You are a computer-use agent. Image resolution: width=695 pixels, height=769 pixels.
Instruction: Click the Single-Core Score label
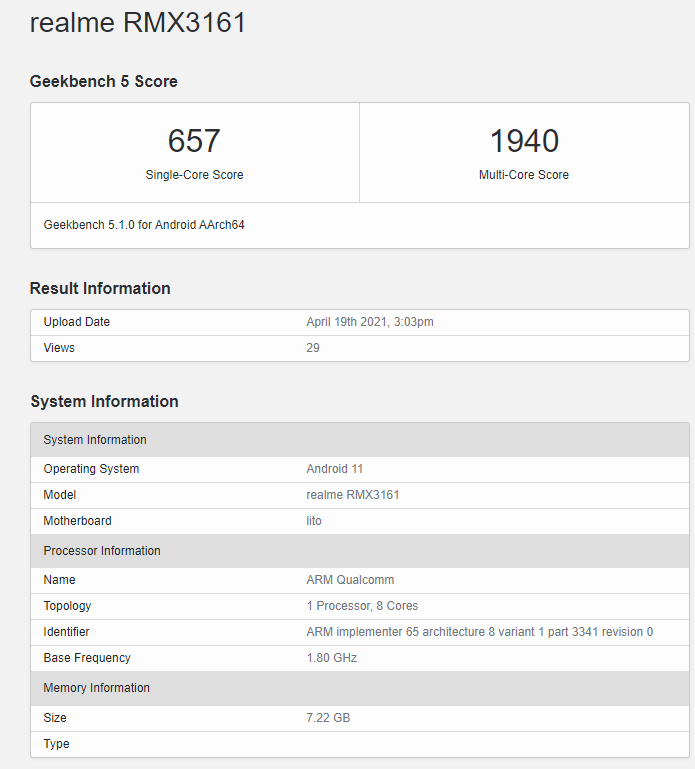pyautogui.click(x=194, y=175)
